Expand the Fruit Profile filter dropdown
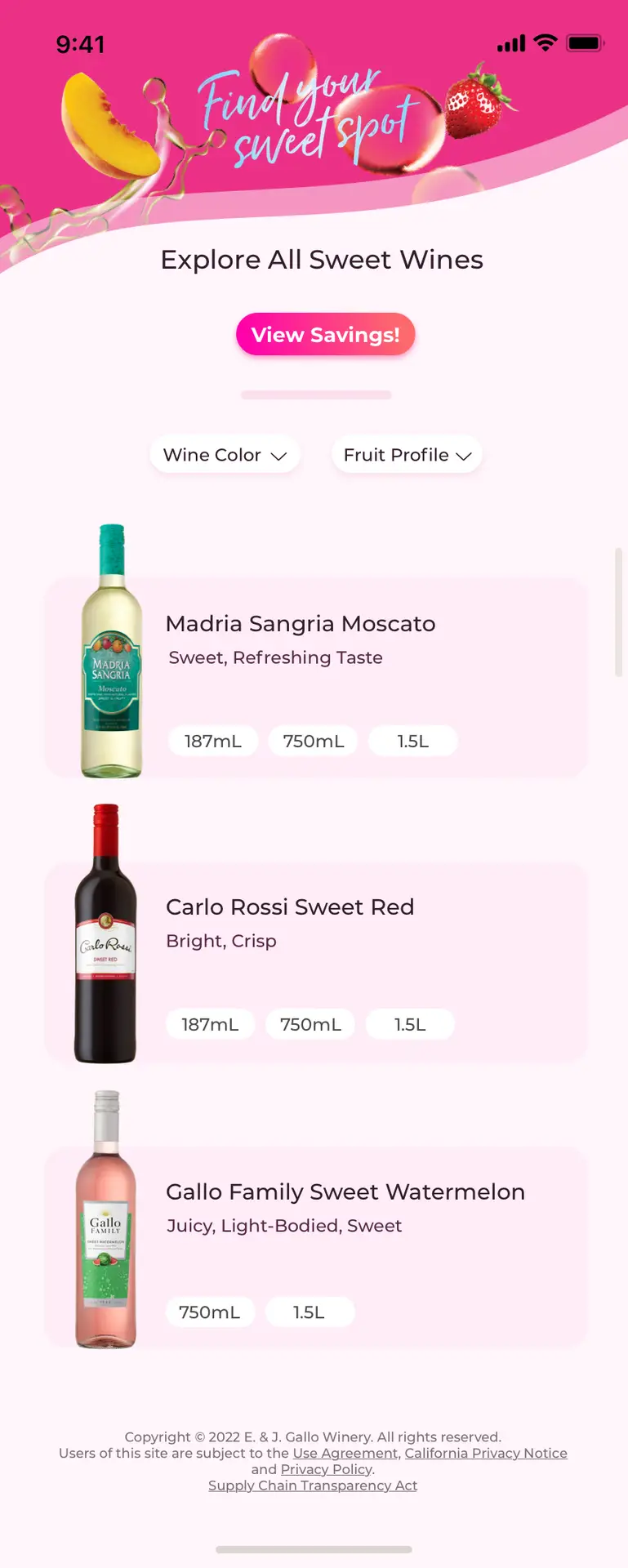The width and height of the screenshot is (628, 1568). click(407, 455)
